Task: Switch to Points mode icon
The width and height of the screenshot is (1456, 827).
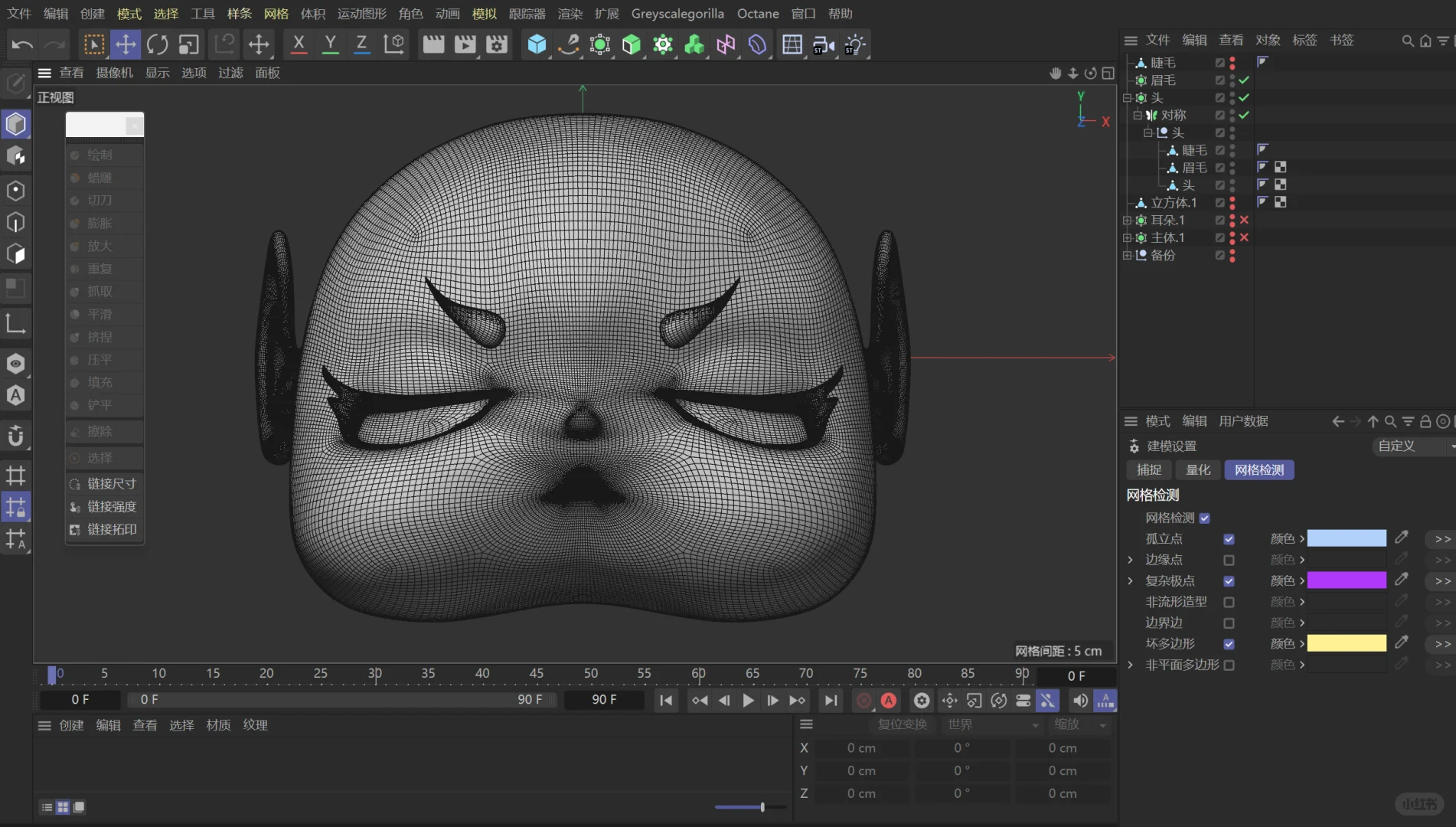Action: click(16, 190)
